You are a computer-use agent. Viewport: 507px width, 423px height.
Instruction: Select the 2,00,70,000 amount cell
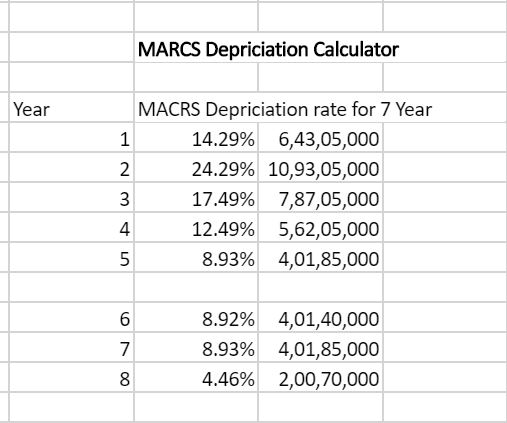[x=320, y=379]
